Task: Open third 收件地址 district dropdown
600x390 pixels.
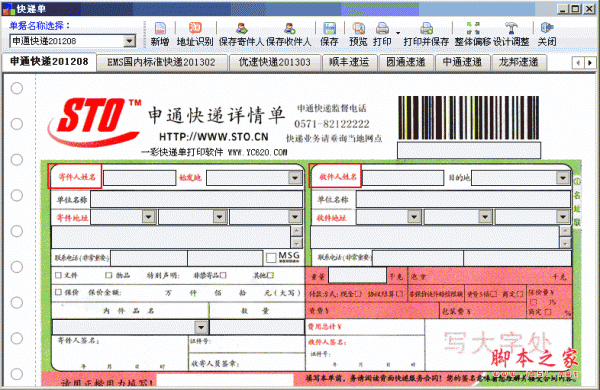Action: 563,217
